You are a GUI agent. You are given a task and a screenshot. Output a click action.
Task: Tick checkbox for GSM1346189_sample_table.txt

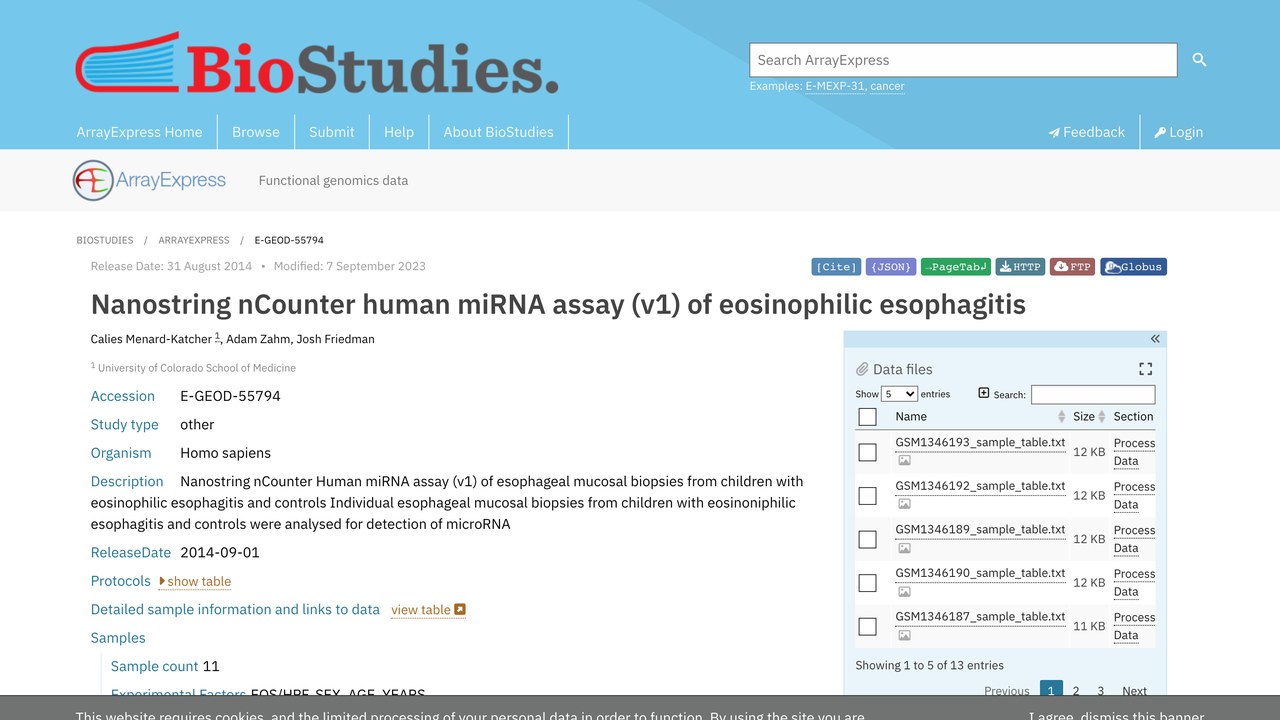tap(867, 539)
